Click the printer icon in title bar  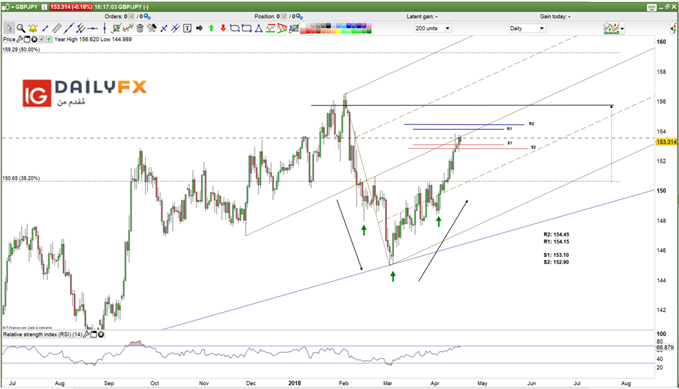[x=651, y=7]
